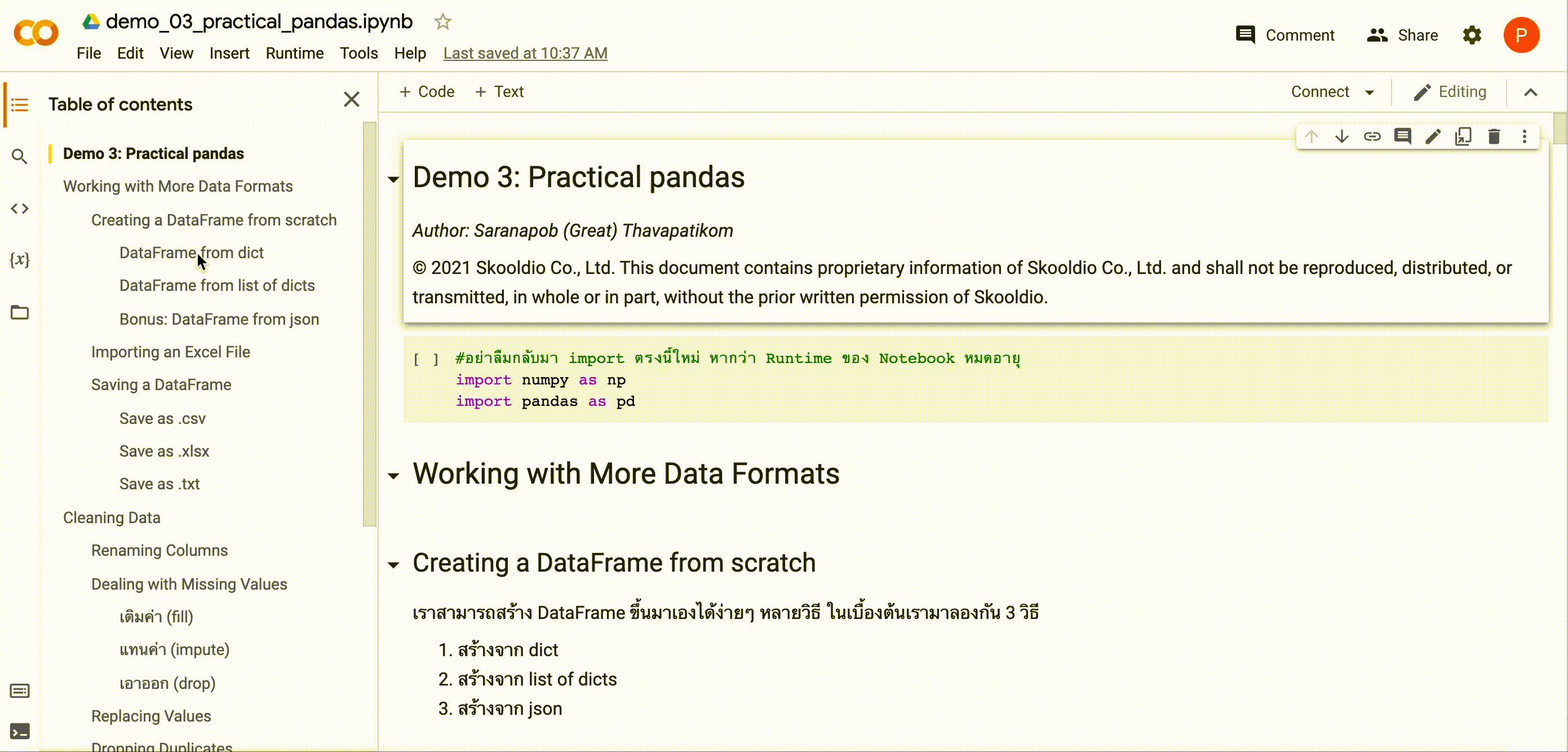Open the Variables {x} sidebar panel

20,260
